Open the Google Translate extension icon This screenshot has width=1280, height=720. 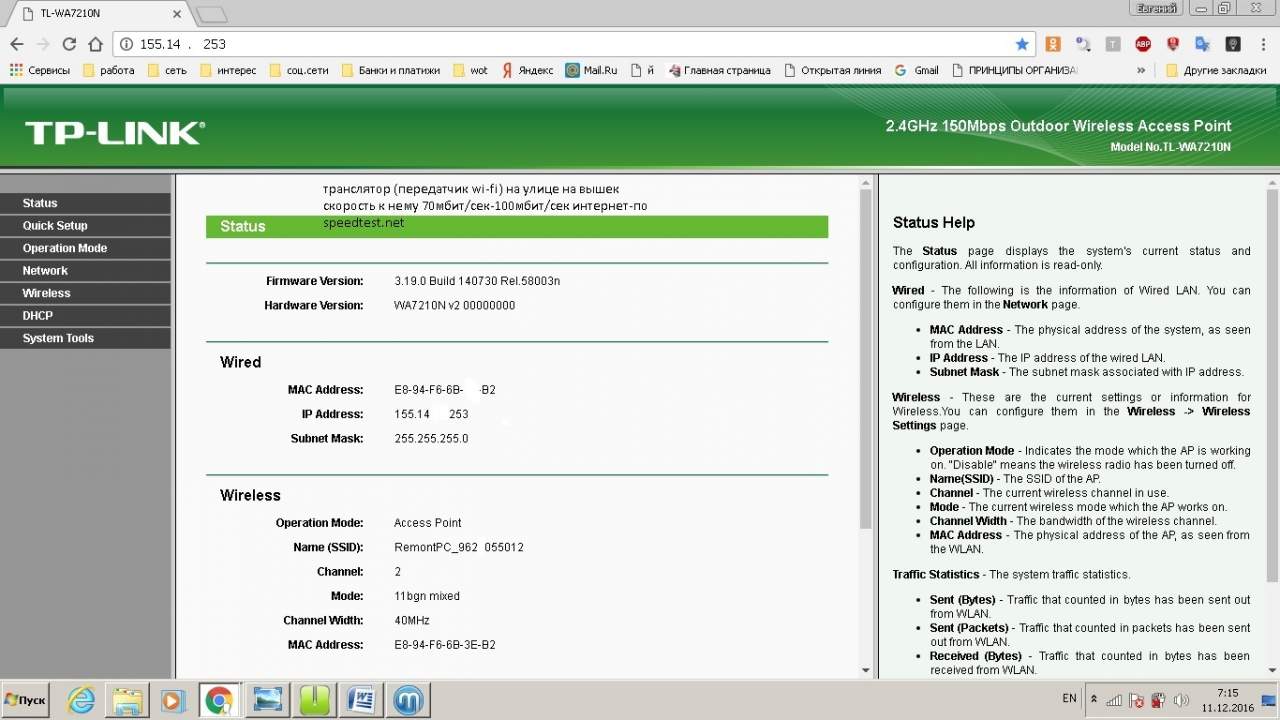(1203, 44)
